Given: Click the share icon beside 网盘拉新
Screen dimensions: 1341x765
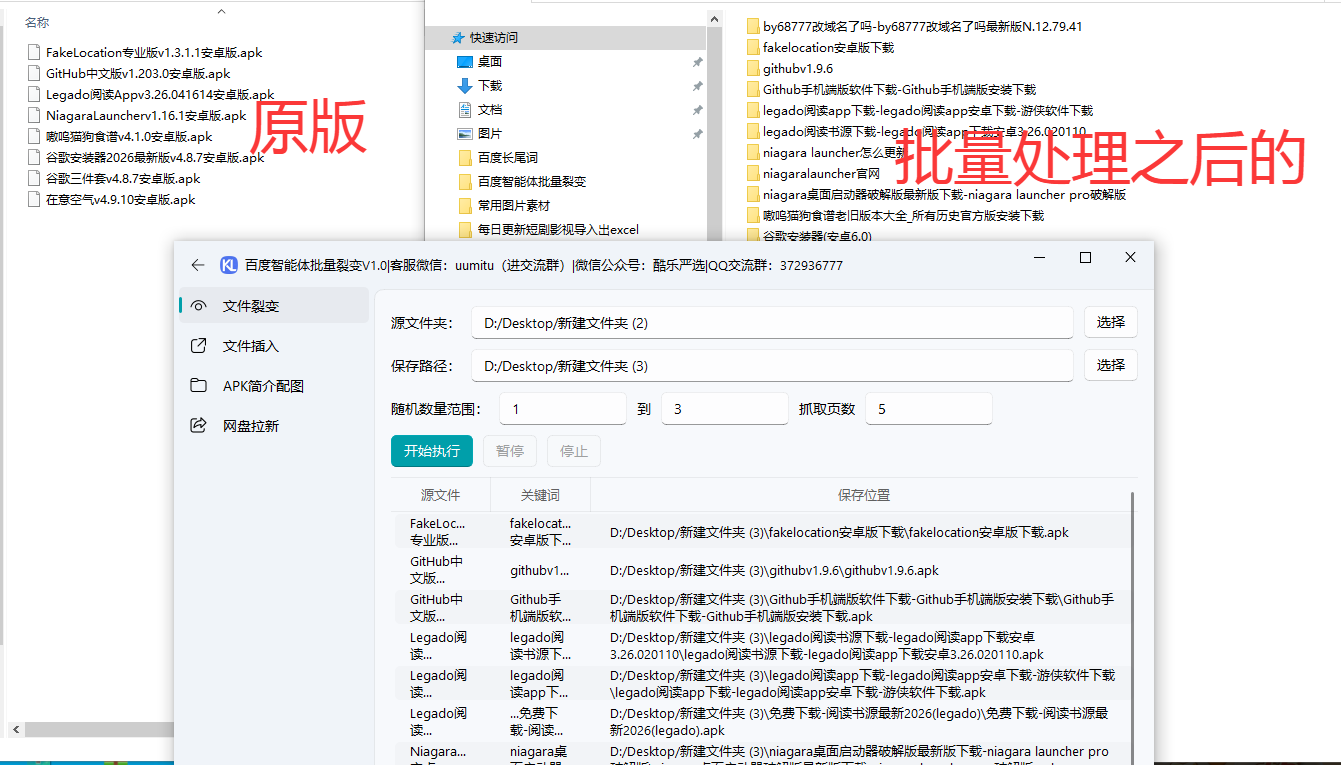Looking at the screenshot, I should [199, 426].
